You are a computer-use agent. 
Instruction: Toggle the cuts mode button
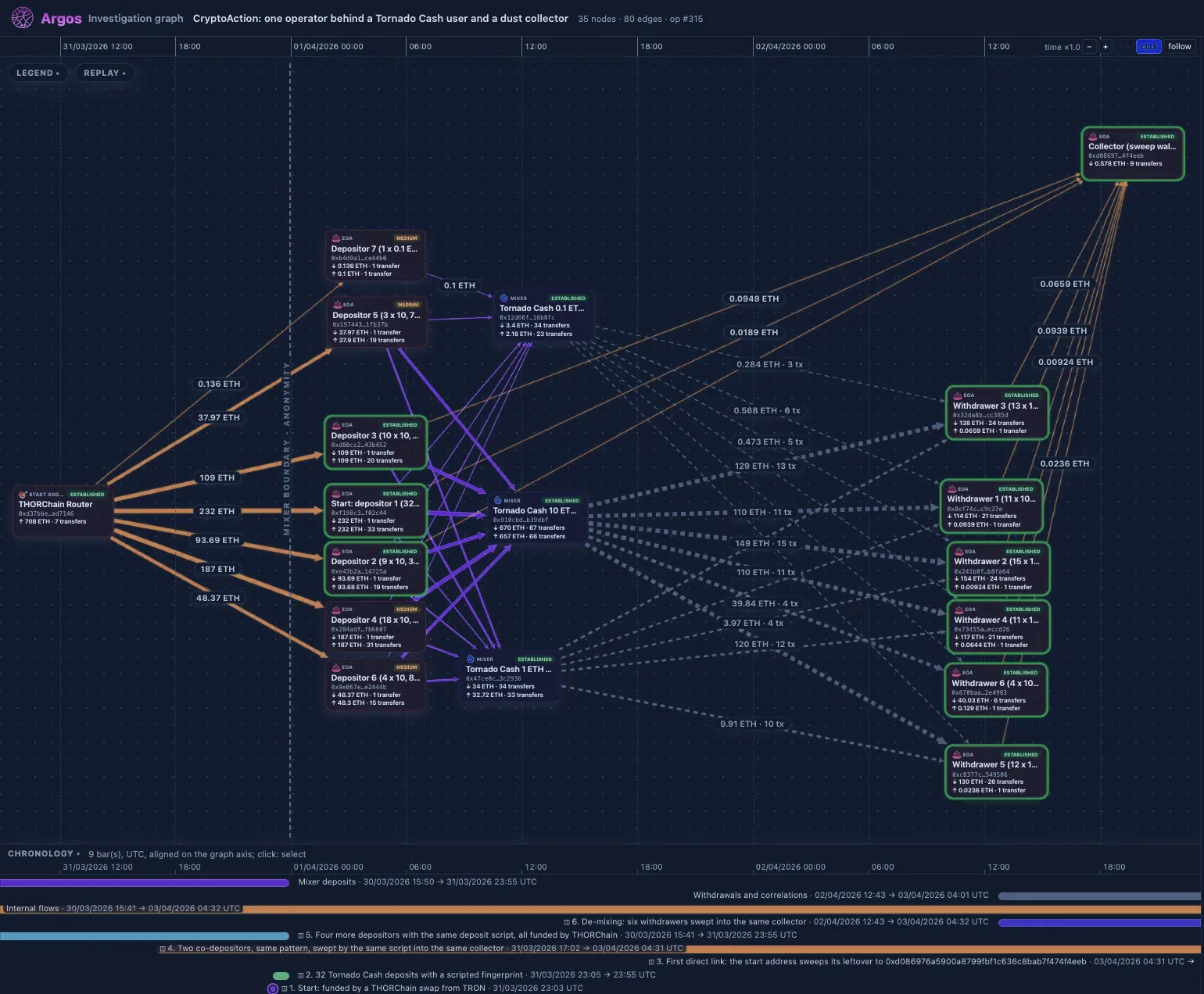click(x=1148, y=47)
